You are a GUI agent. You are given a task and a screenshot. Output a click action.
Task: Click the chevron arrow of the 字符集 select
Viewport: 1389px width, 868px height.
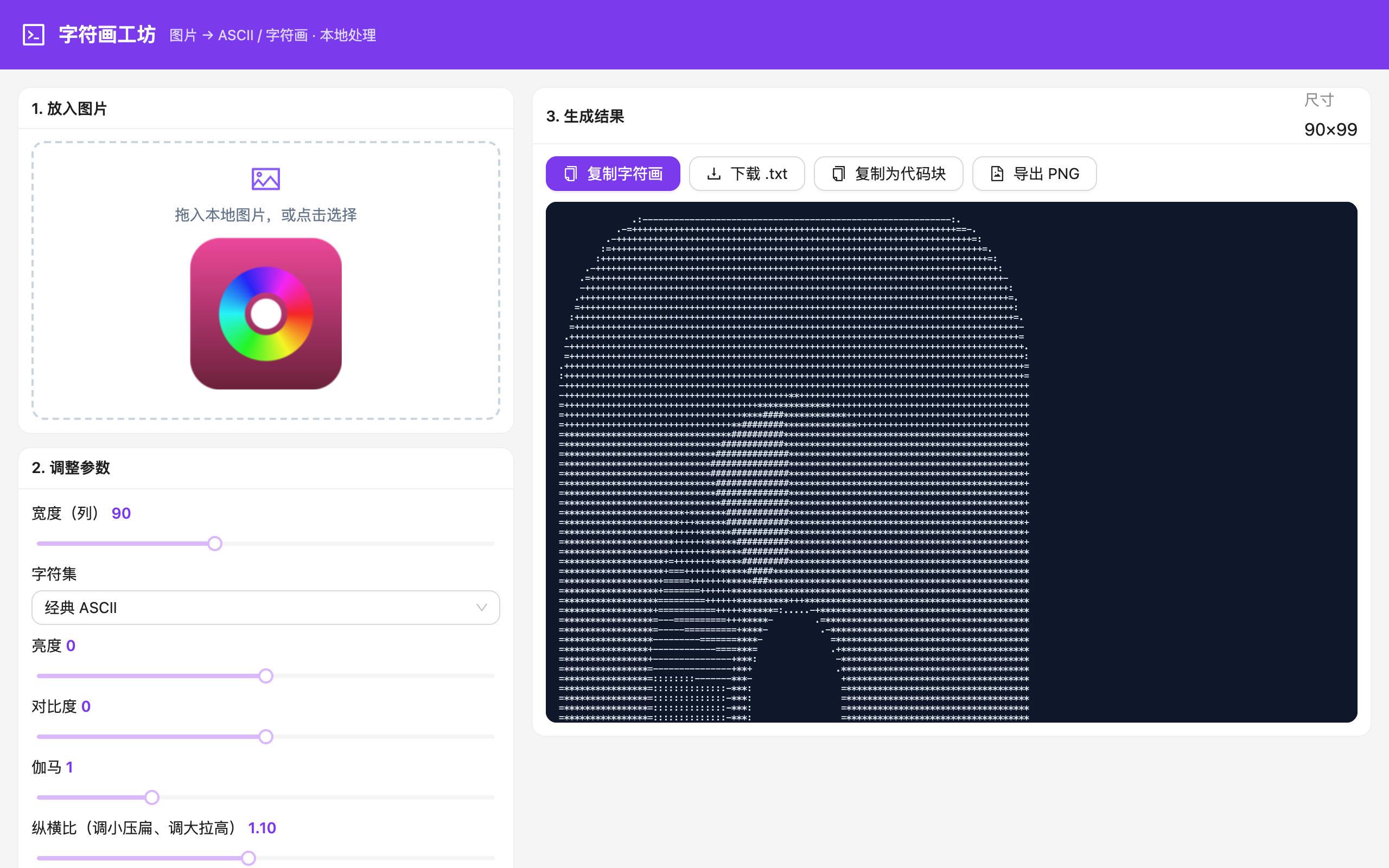tap(482, 608)
